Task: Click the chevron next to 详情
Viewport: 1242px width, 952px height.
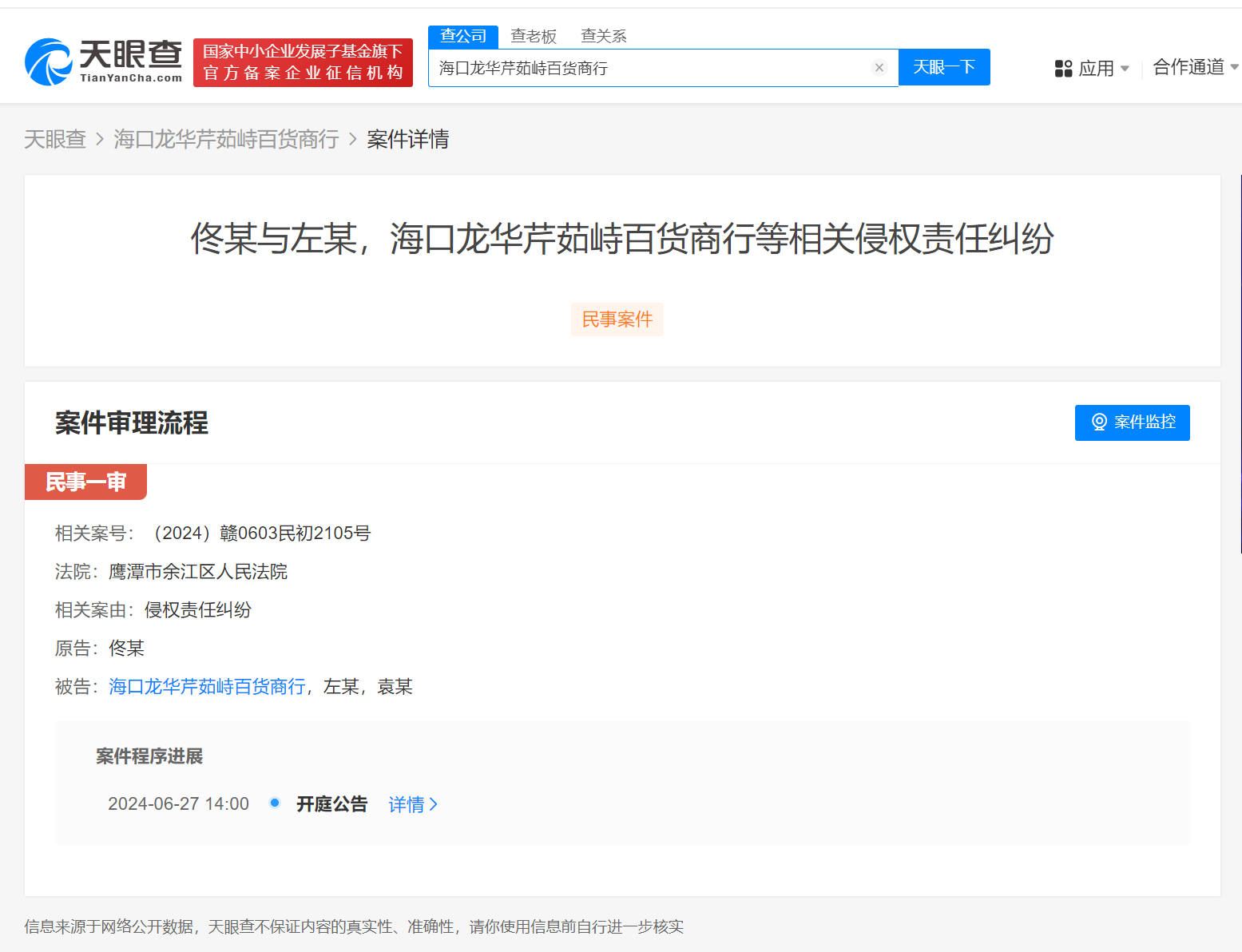Action: [434, 804]
